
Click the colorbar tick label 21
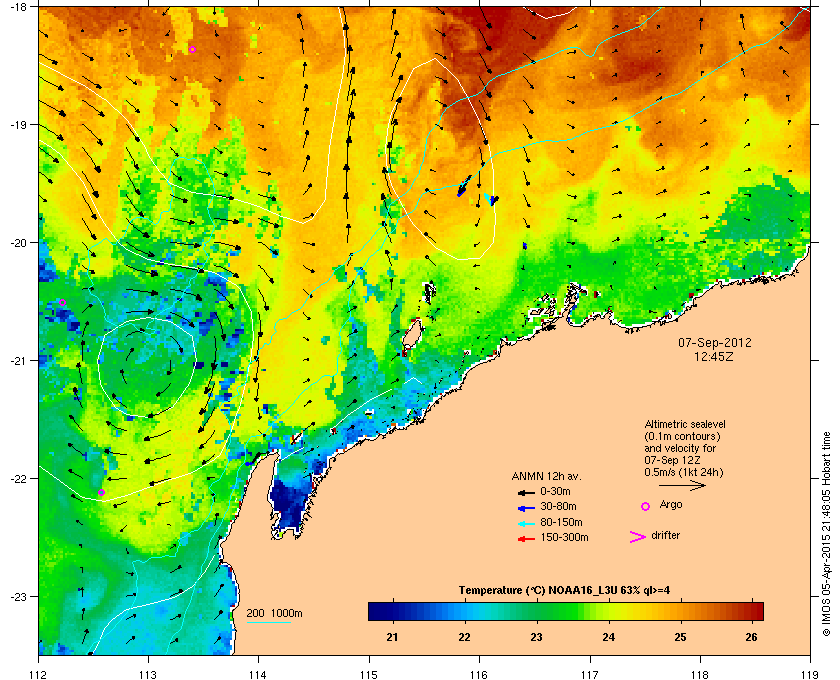(x=392, y=637)
